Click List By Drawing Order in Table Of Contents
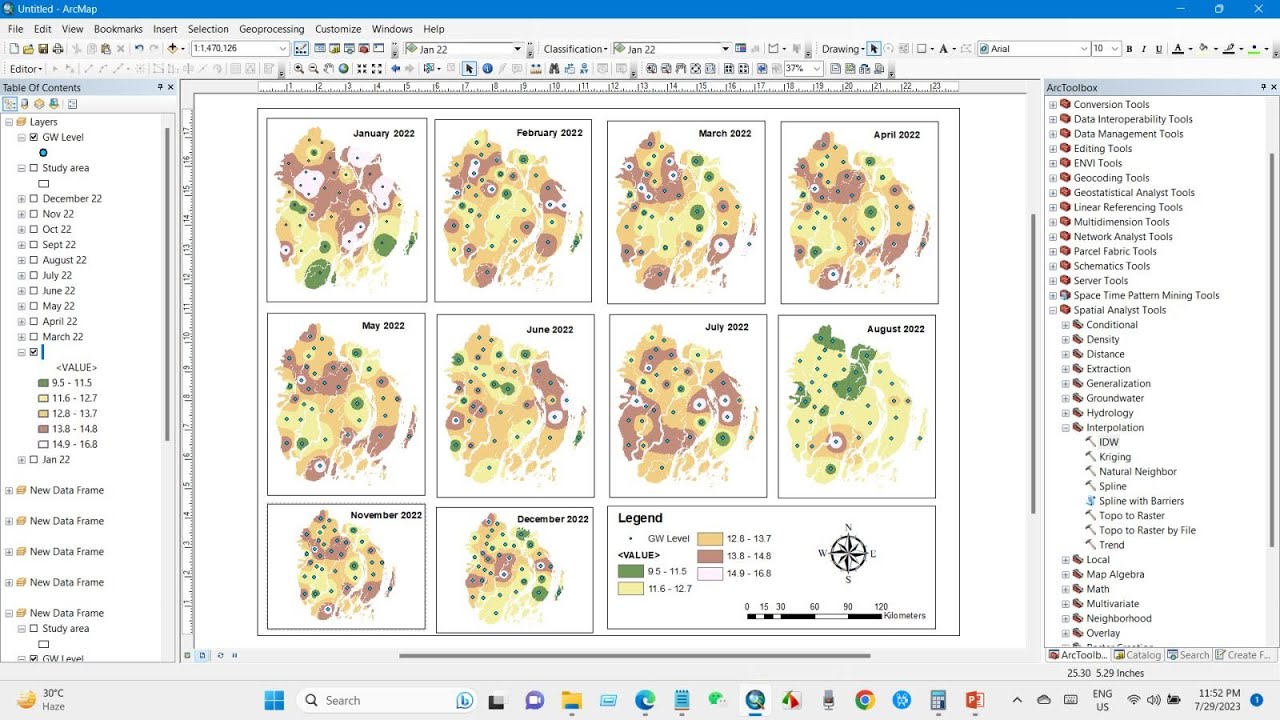This screenshot has height=720, width=1280. (10, 104)
